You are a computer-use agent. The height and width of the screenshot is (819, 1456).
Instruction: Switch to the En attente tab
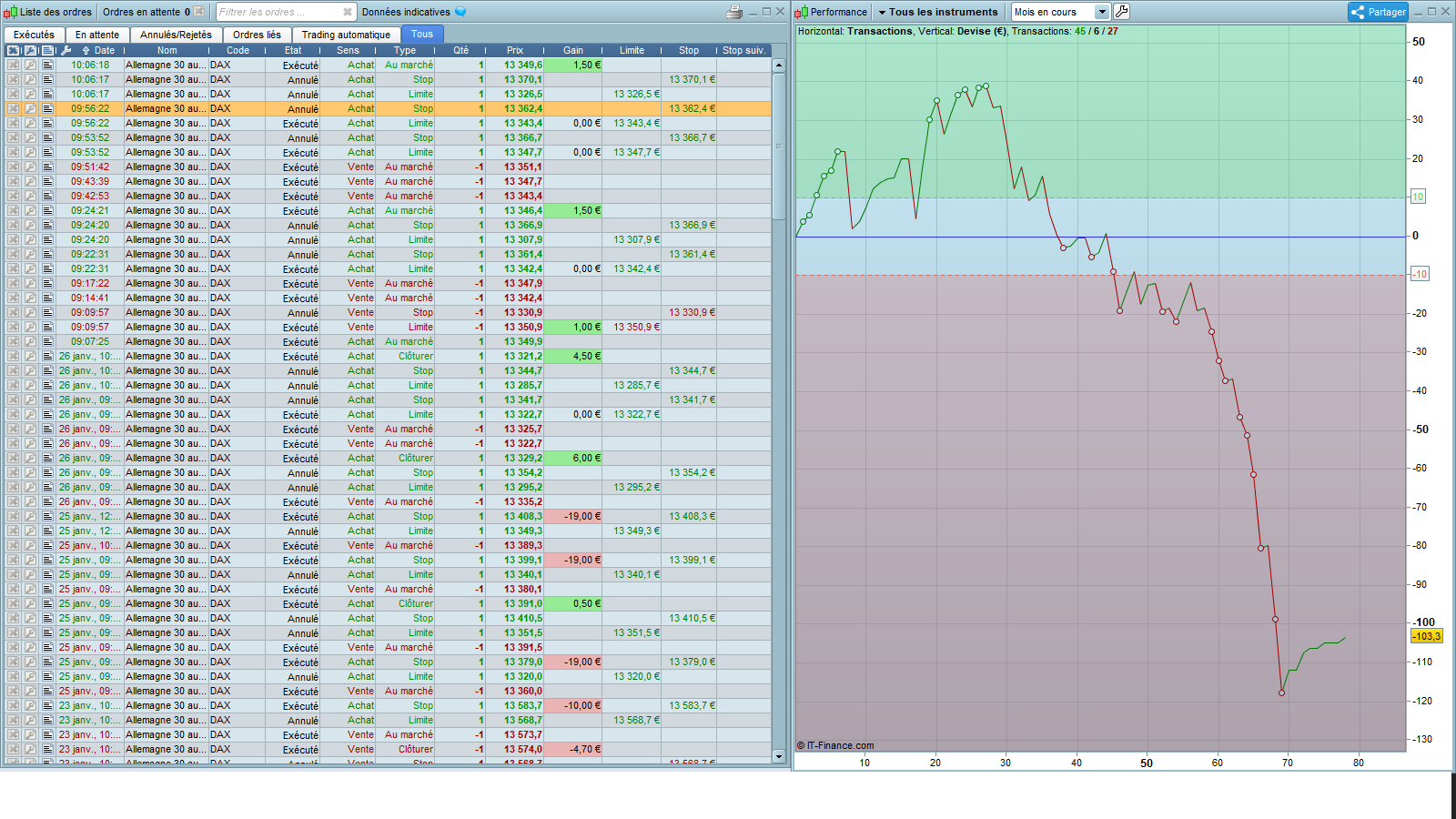click(97, 35)
